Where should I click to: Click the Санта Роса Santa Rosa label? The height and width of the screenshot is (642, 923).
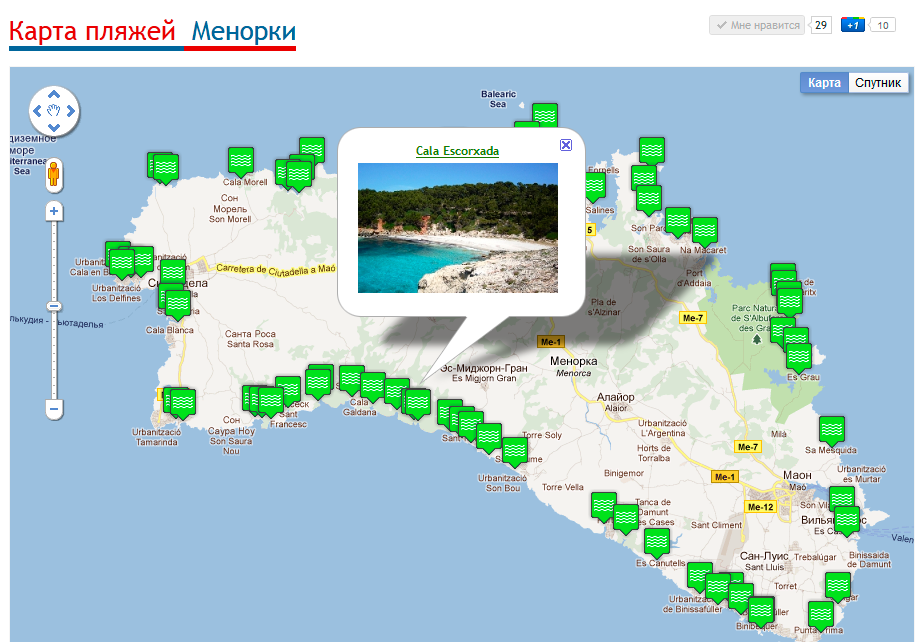coord(250,338)
